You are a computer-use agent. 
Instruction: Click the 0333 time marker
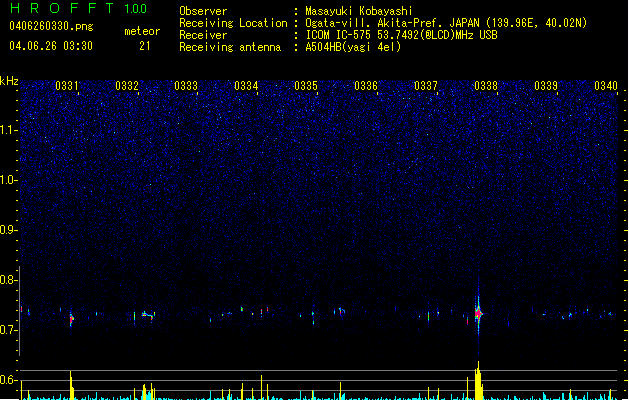(x=186, y=86)
